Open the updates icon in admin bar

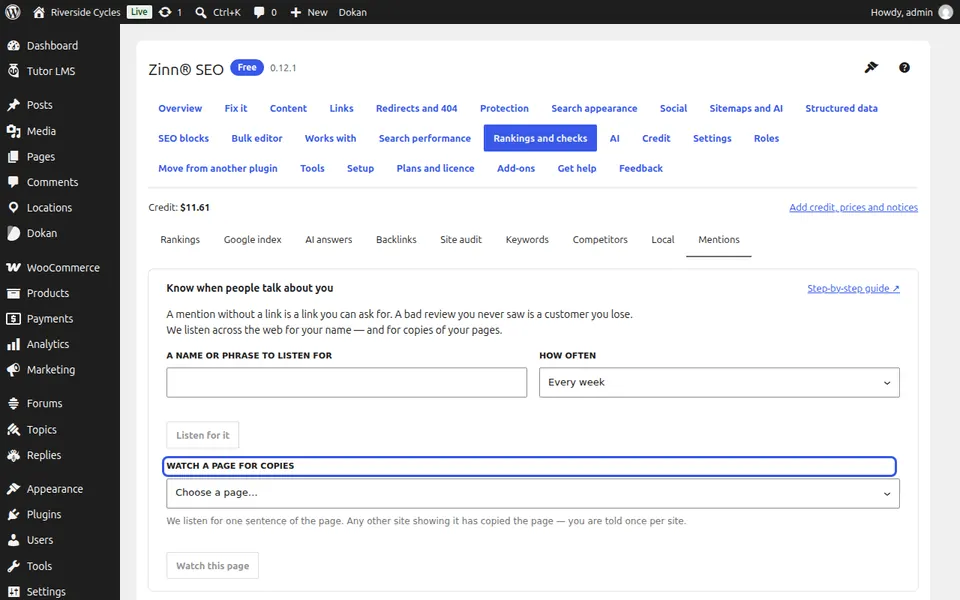[x=165, y=12]
